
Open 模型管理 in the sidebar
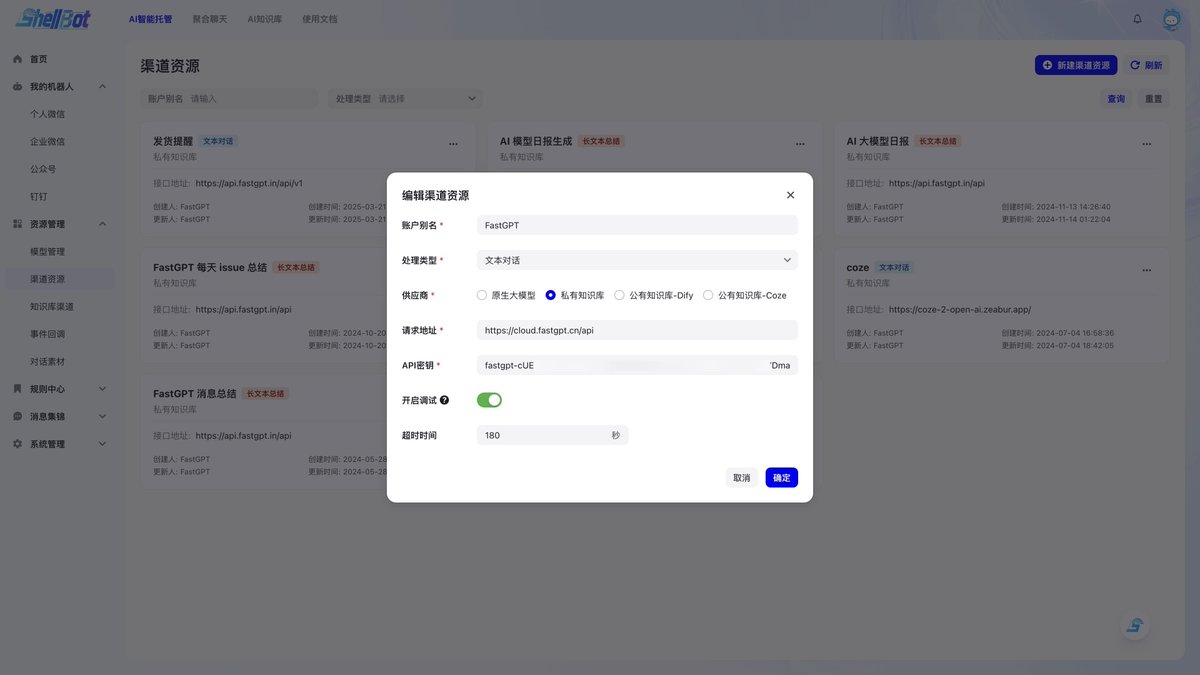tap(60, 251)
